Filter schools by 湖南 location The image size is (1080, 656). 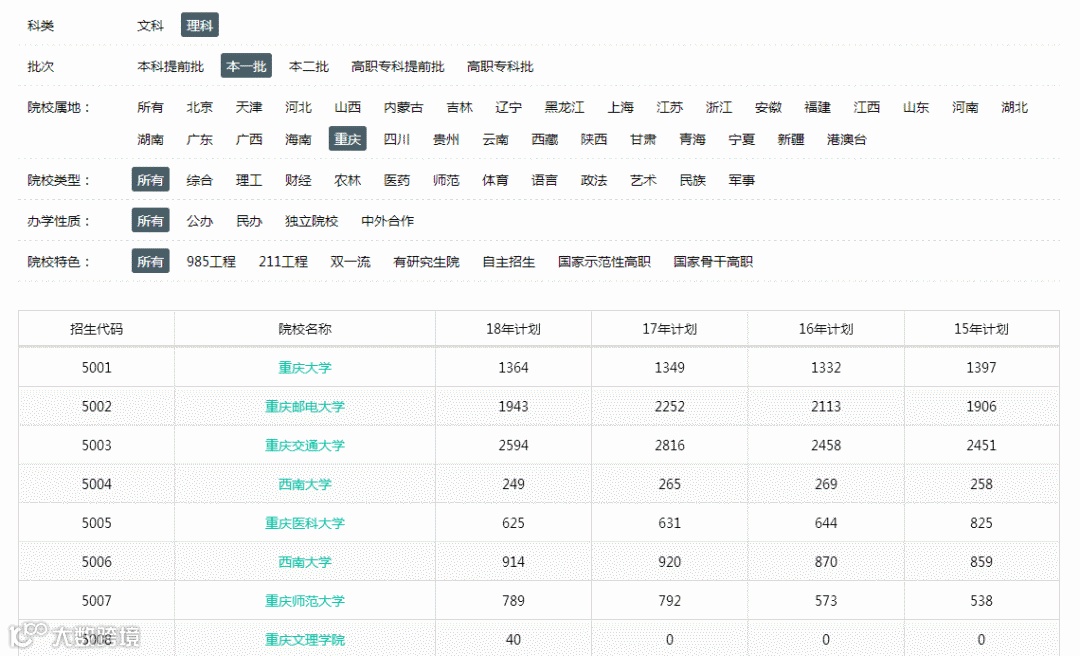click(150, 139)
